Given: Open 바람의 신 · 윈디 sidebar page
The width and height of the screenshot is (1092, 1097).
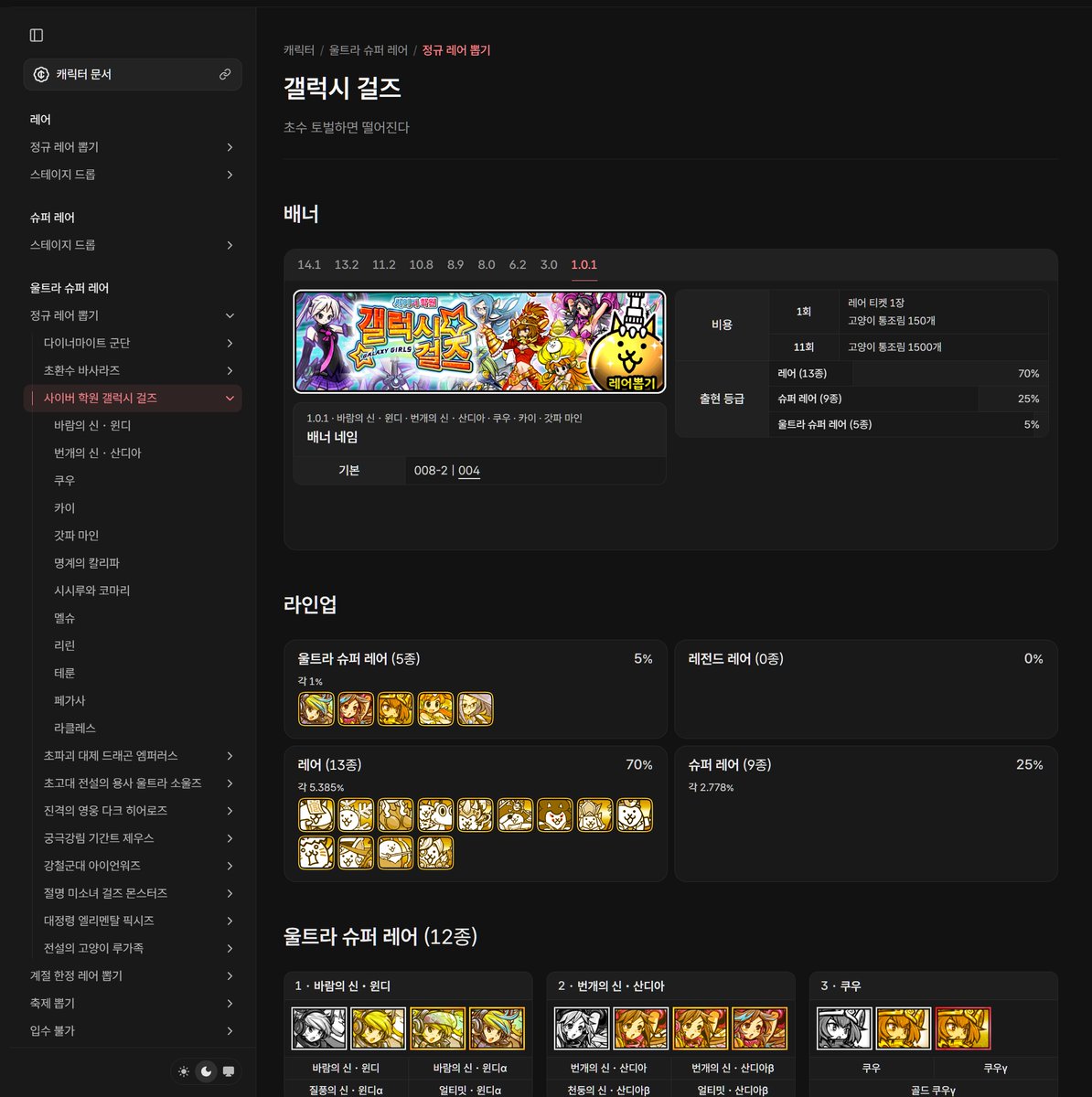Looking at the screenshot, I should 92,426.
